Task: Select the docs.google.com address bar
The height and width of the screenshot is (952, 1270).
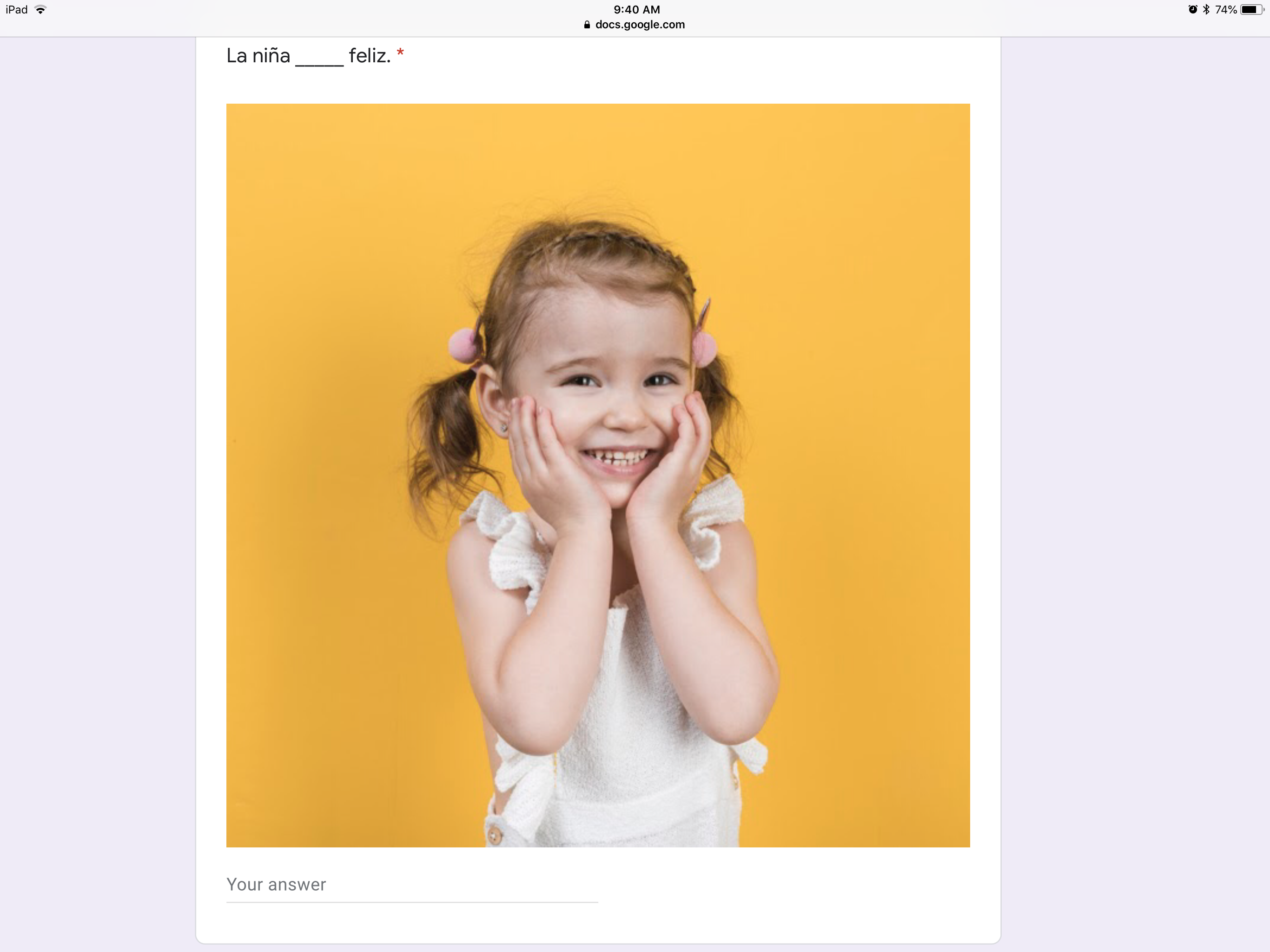Action: (x=635, y=25)
